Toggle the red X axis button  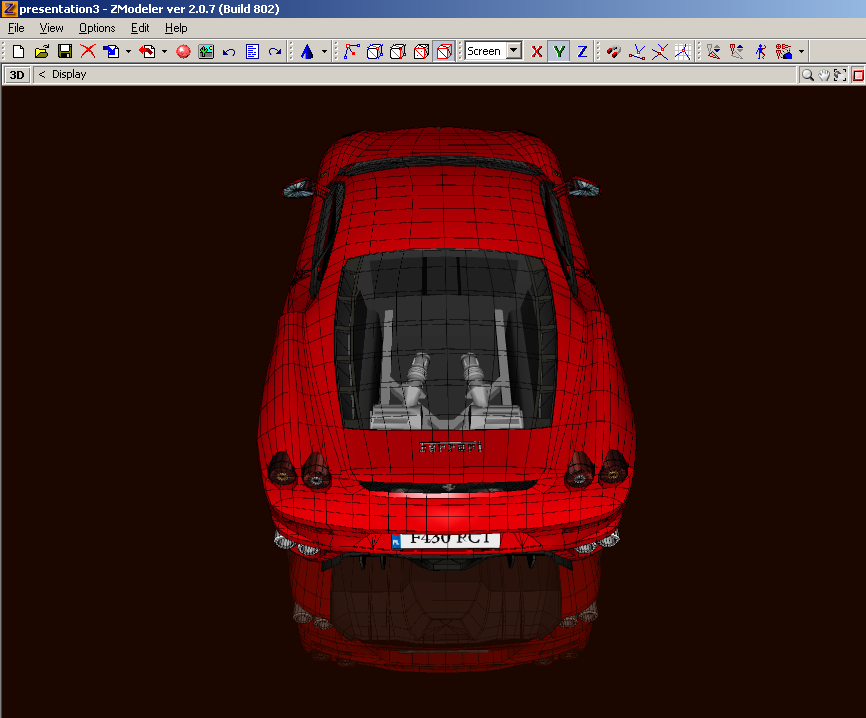pos(536,51)
